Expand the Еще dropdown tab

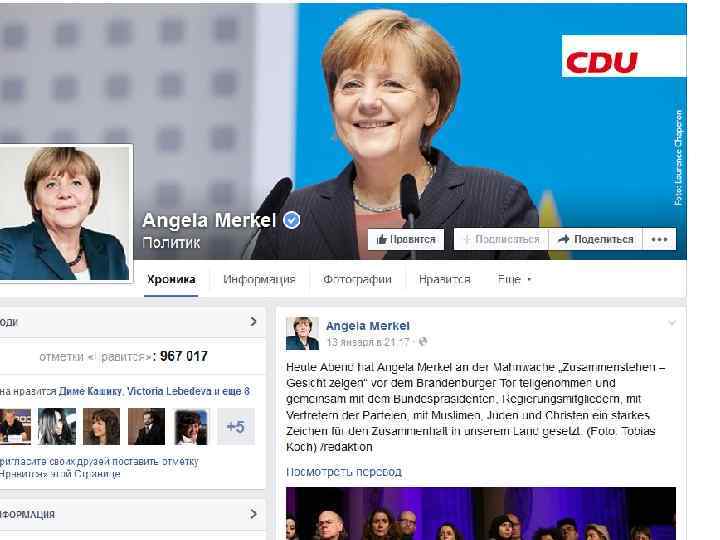pos(514,279)
